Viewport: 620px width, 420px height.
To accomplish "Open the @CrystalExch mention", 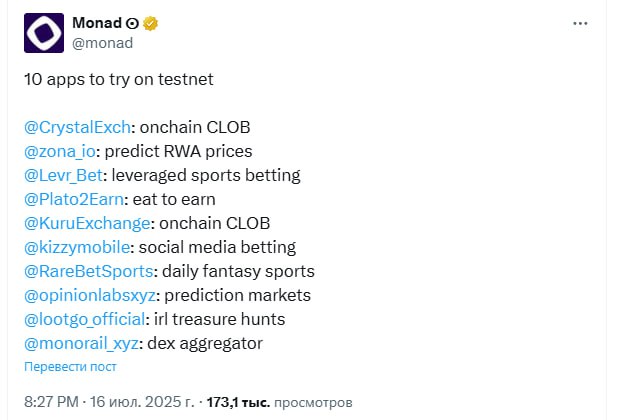I will click(78, 127).
